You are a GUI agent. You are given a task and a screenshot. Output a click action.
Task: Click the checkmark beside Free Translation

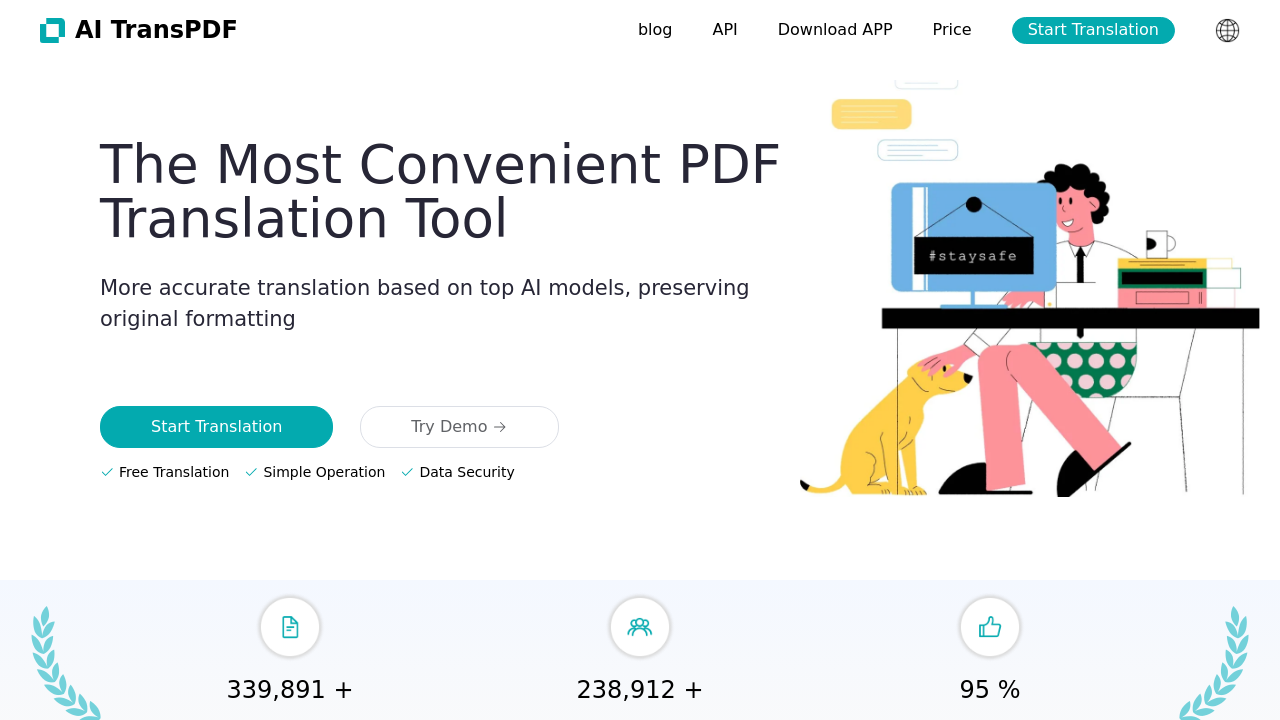coord(107,472)
